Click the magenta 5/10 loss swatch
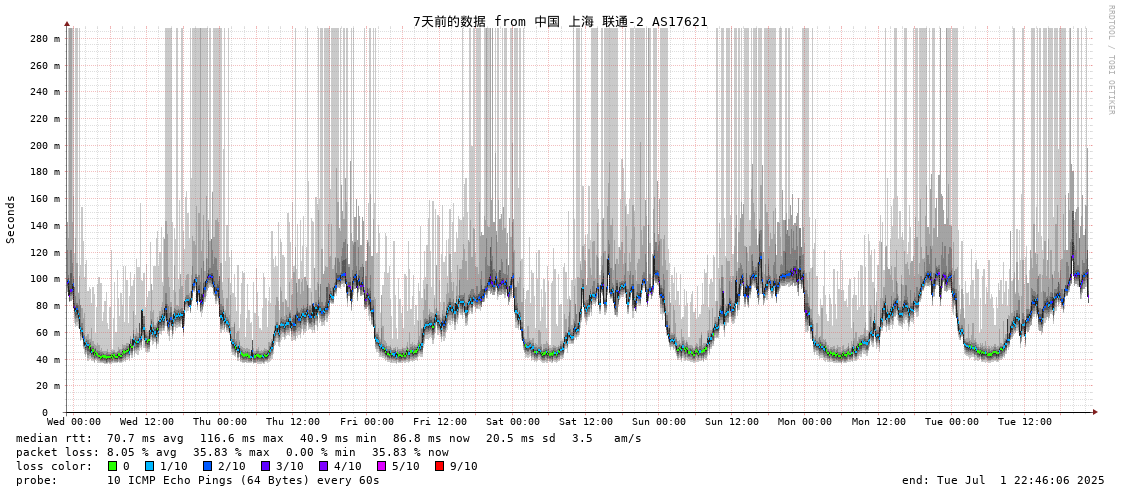The width and height of the screenshot is (1121, 494). pyautogui.click(x=381, y=466)
